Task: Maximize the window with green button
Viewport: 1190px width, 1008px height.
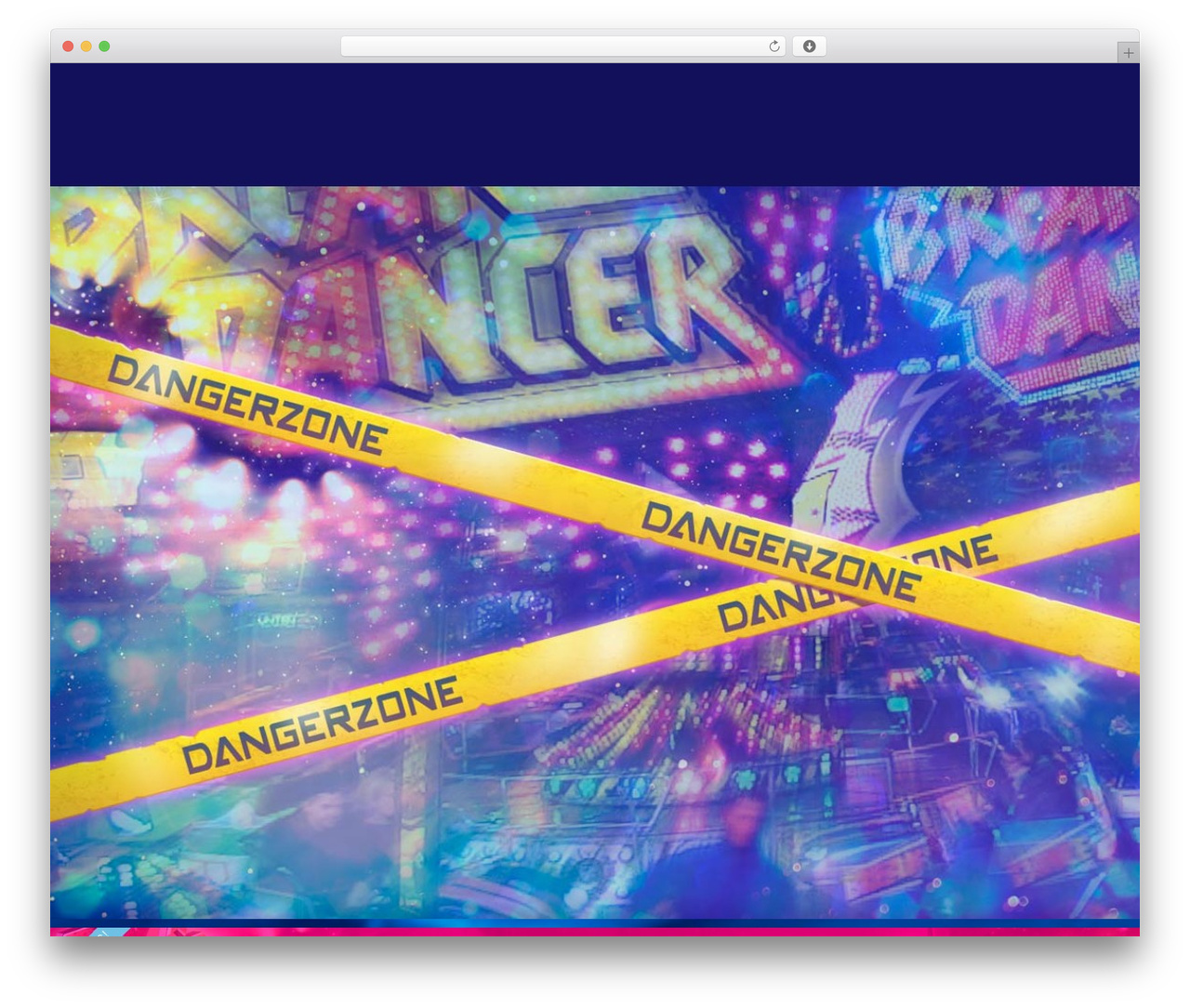Action: (104, 46)
